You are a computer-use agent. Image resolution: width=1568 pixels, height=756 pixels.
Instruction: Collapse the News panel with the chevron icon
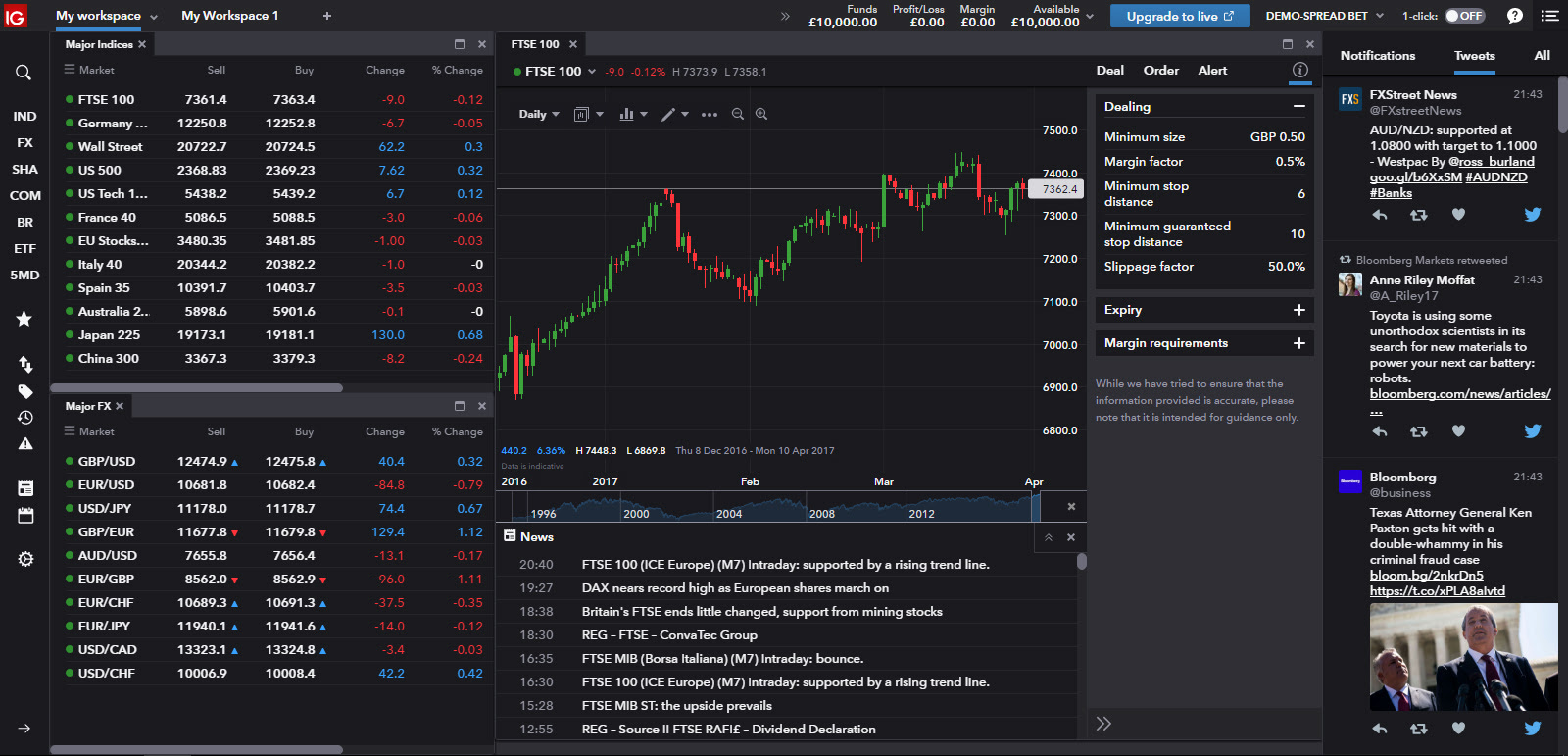click(x=1049, y=537)
